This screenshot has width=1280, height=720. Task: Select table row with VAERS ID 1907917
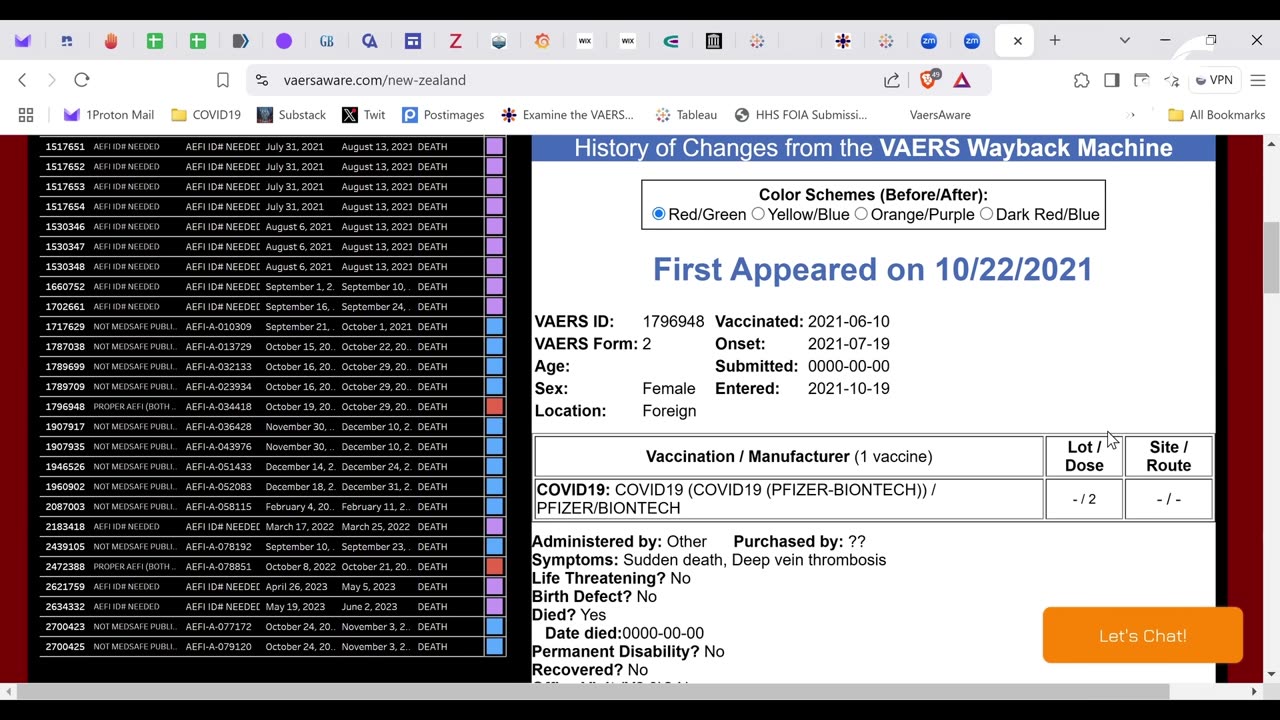click(x=272, y=427)
